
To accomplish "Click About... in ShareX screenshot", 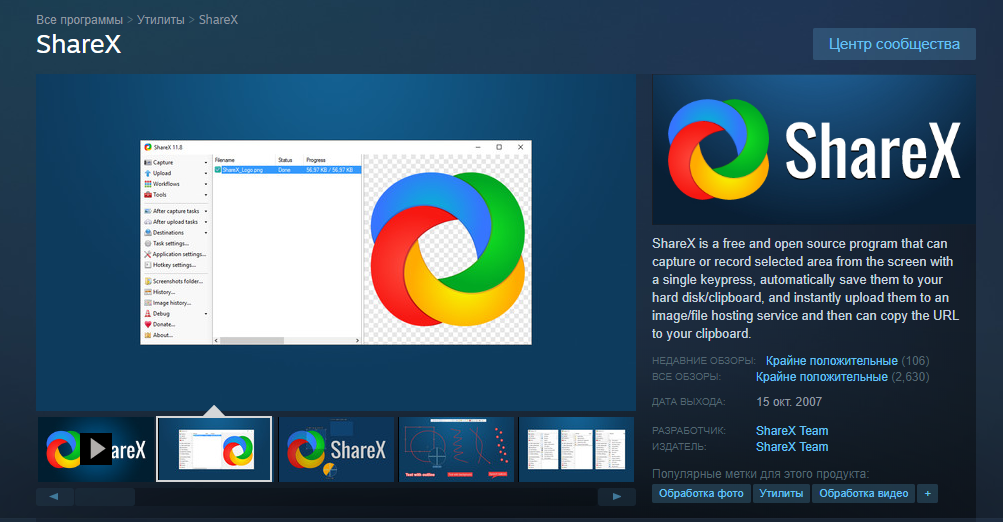I will pos(158,335).
